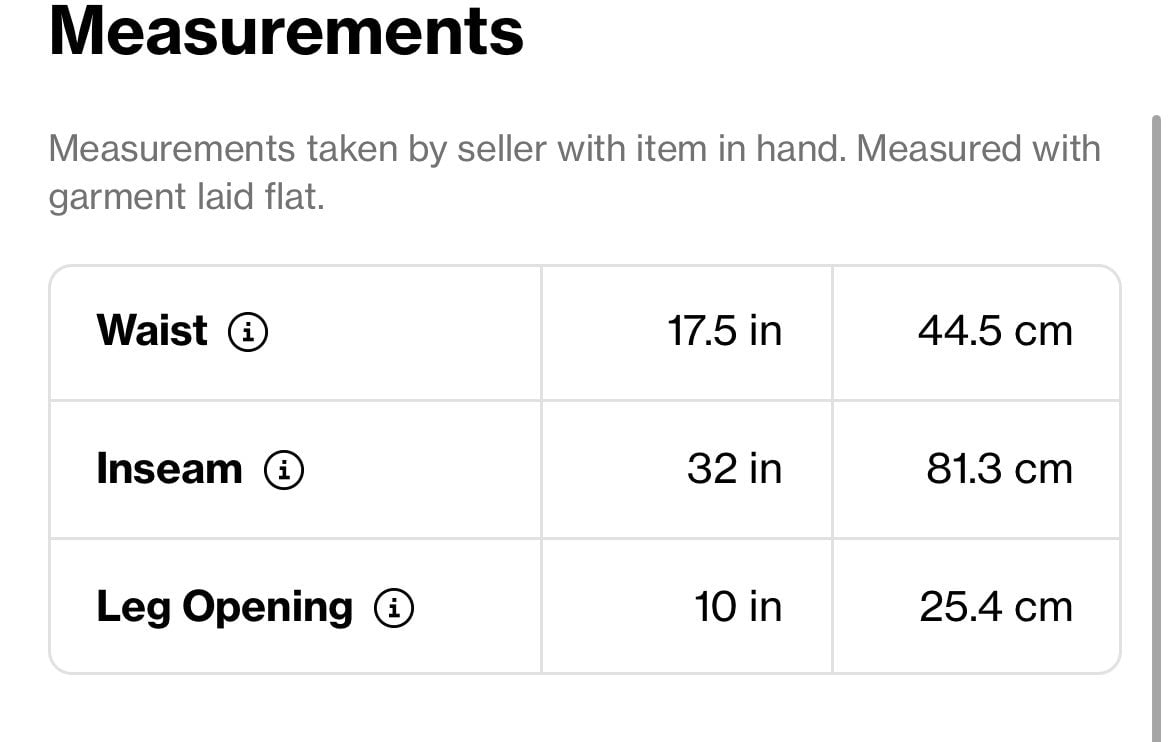1170x742 pixels.
Task: Click the Measurements heading
Action: tap(287, 31)
